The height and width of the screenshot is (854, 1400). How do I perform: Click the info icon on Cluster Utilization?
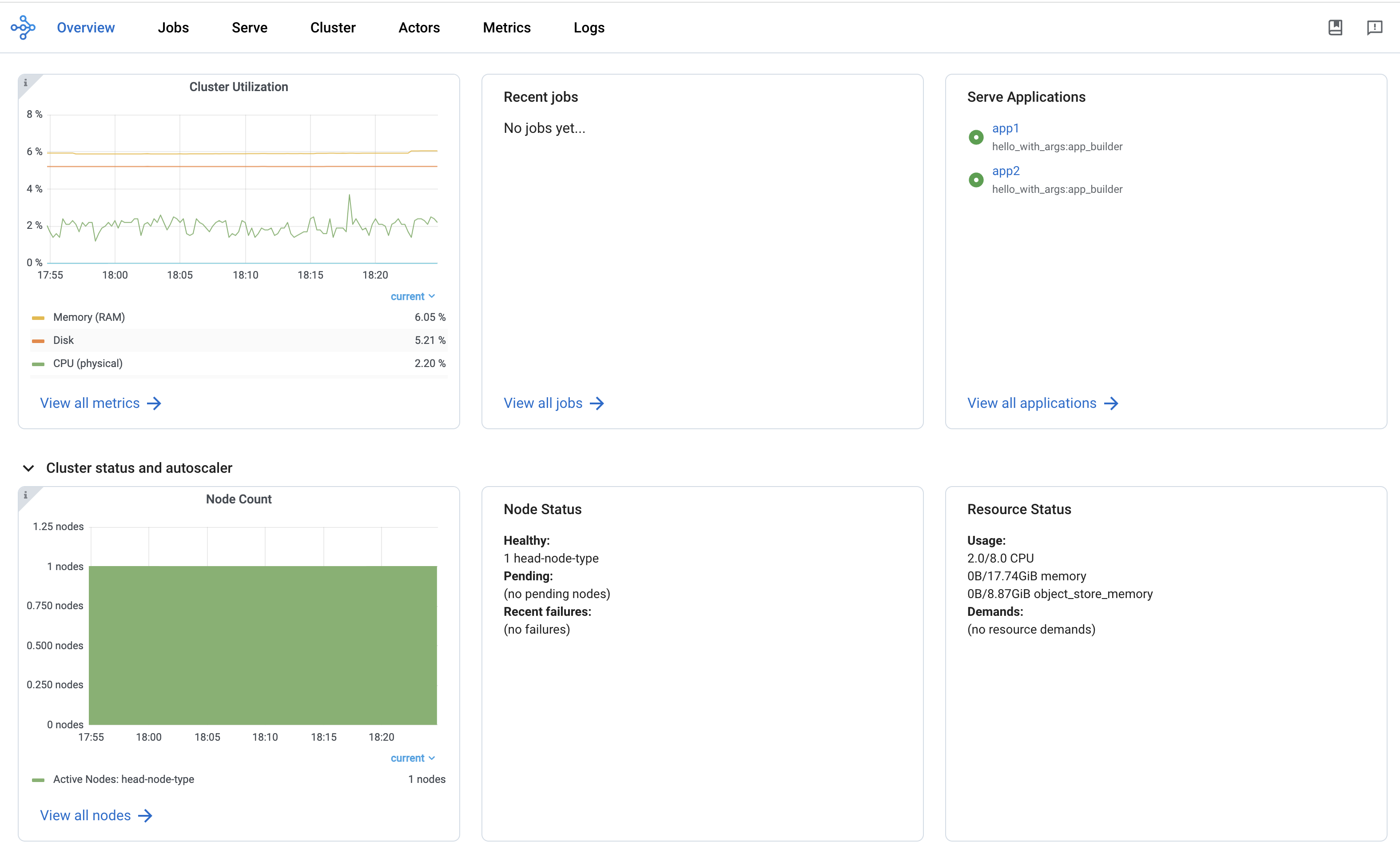coord(26,83)
